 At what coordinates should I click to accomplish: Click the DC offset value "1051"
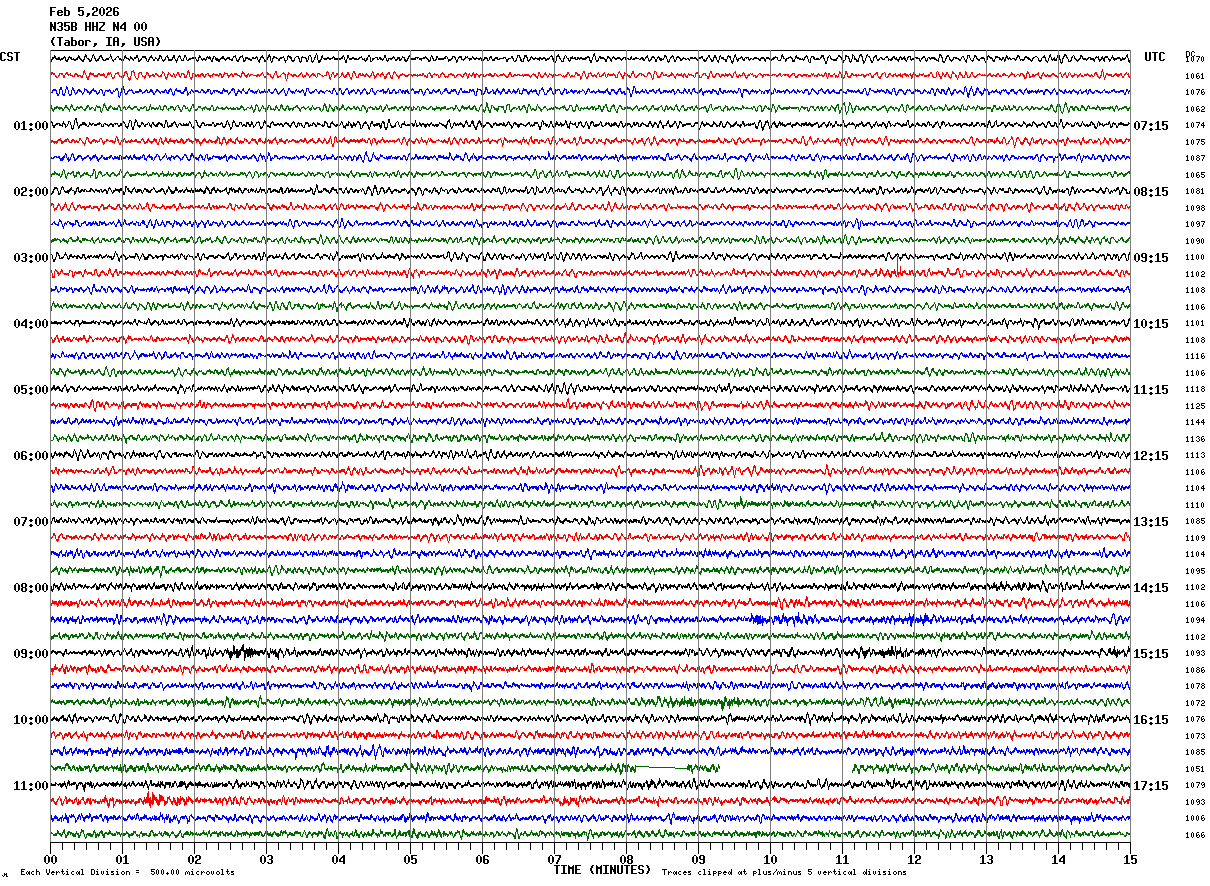pyautogui.click(x=1195, y=769)
